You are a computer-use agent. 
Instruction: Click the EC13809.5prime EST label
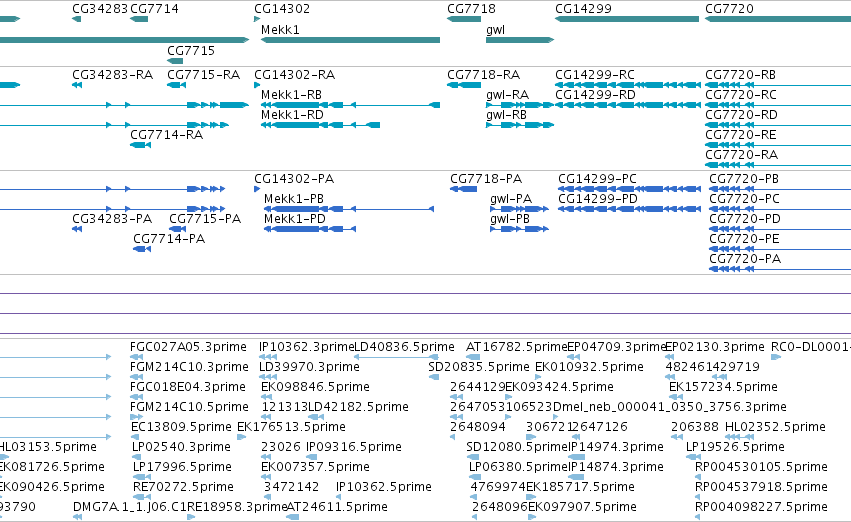[x=181, y=428]
